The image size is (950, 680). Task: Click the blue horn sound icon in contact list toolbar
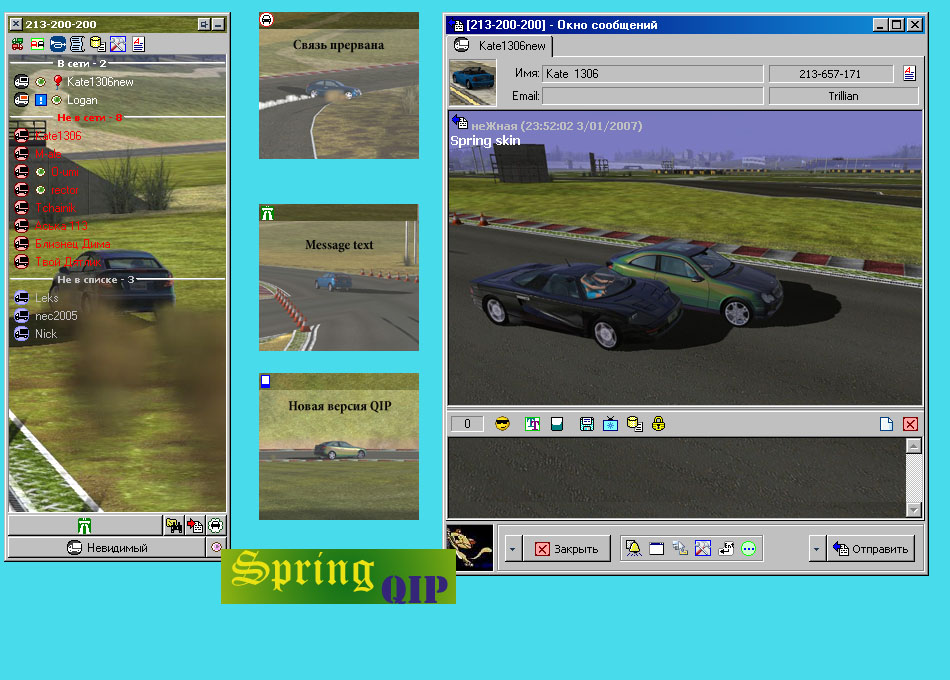coord(58,44)
